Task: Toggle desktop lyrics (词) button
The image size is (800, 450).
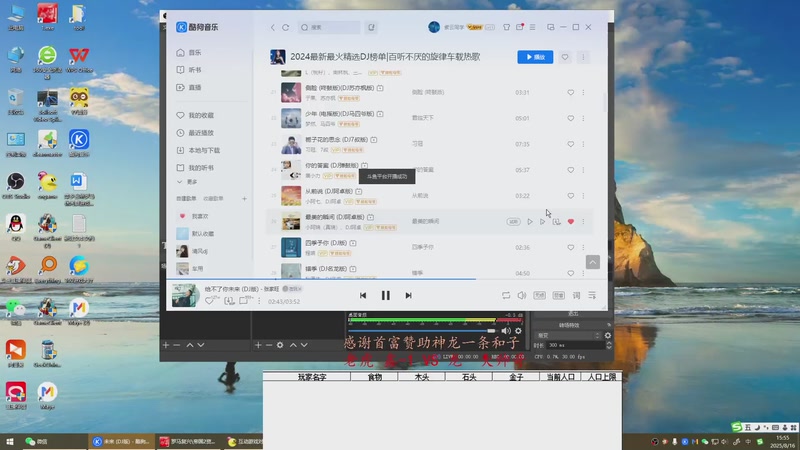Action: coord(576,295)
